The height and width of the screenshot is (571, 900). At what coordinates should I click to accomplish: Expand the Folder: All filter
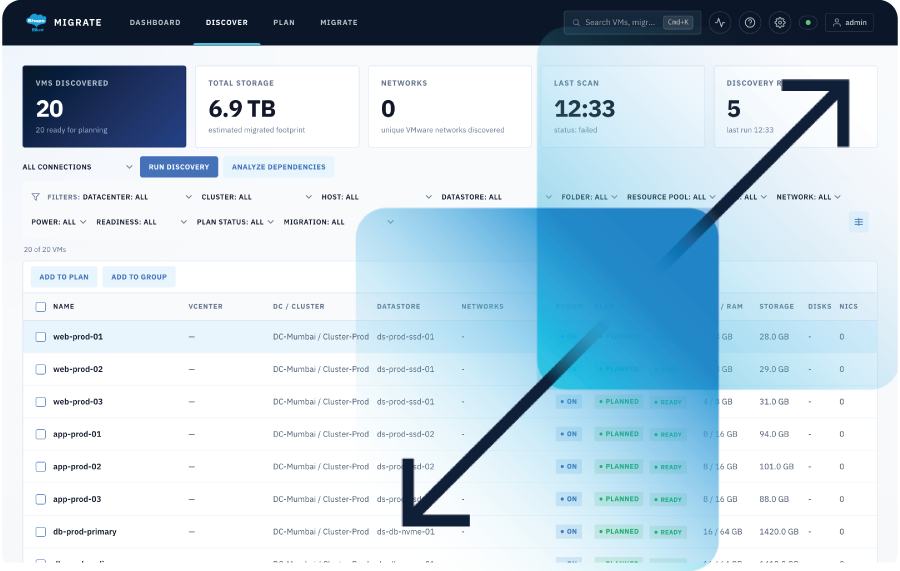[589, 197]
